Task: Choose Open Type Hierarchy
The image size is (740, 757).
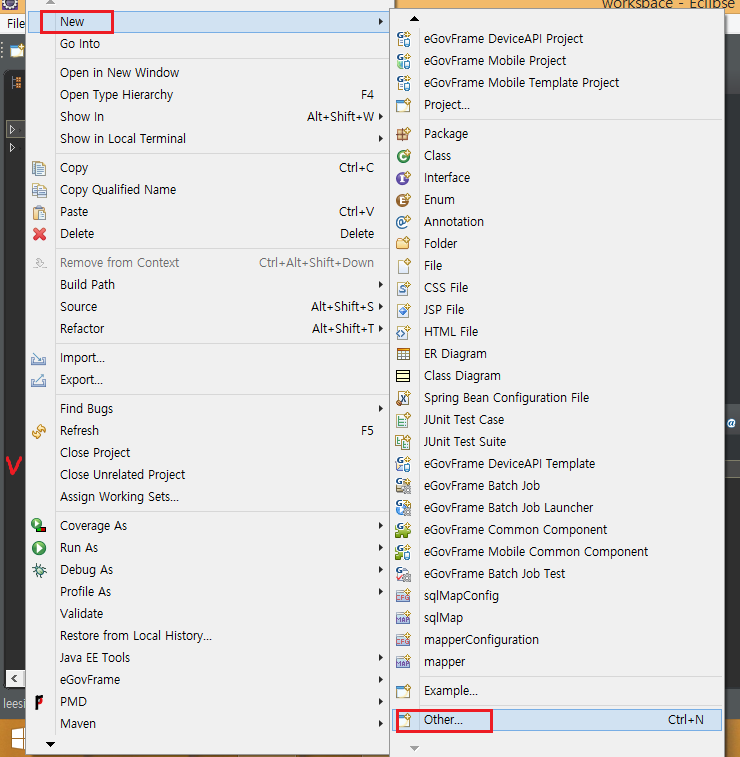Action: 209,95
